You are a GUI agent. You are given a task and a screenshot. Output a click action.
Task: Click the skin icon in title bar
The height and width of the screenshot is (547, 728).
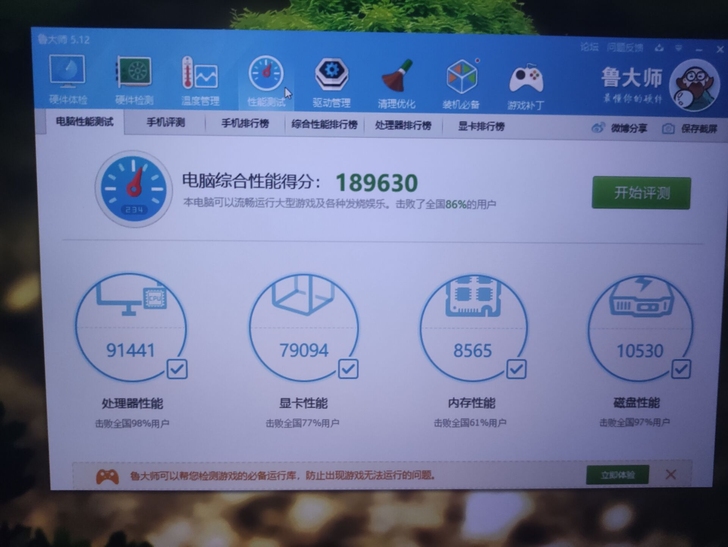pos(659,48)
